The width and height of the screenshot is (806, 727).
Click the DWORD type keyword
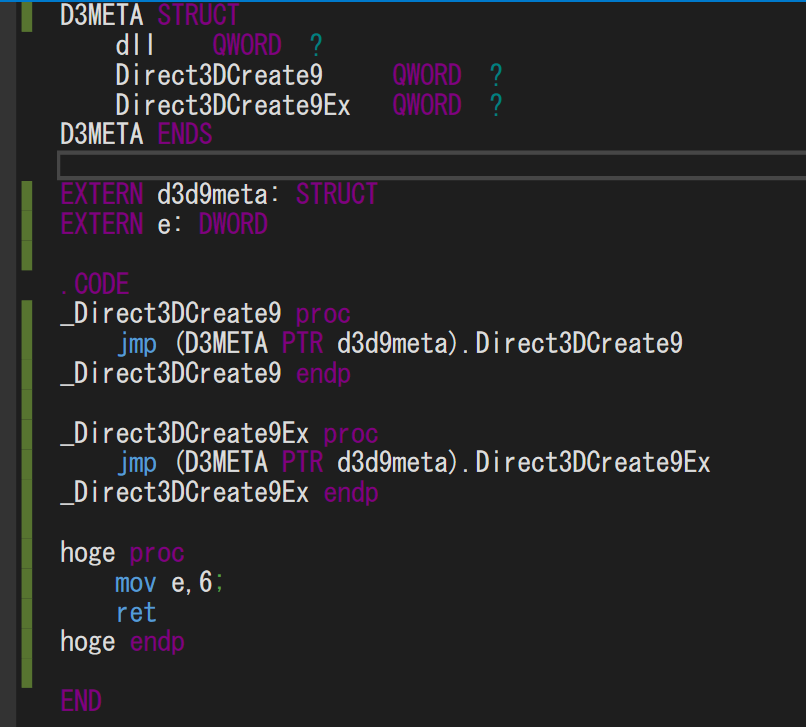coord(233,224)
